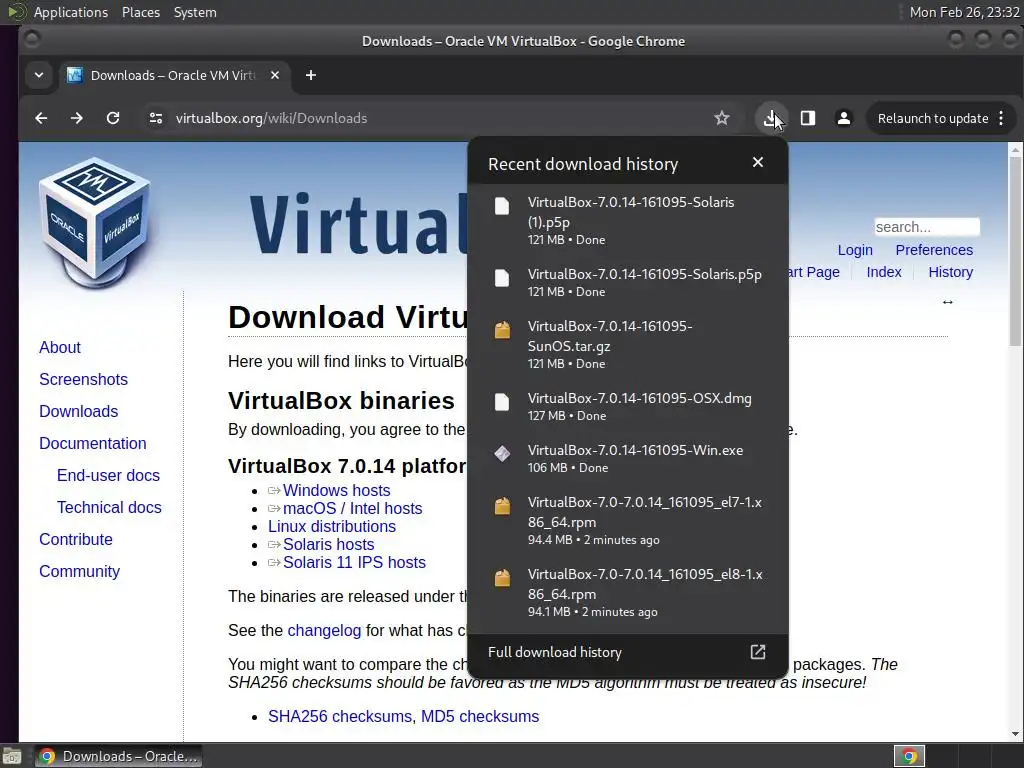Open site information icon in address bar
Viewport: 1024px width, 768px height.
(155, 118)
